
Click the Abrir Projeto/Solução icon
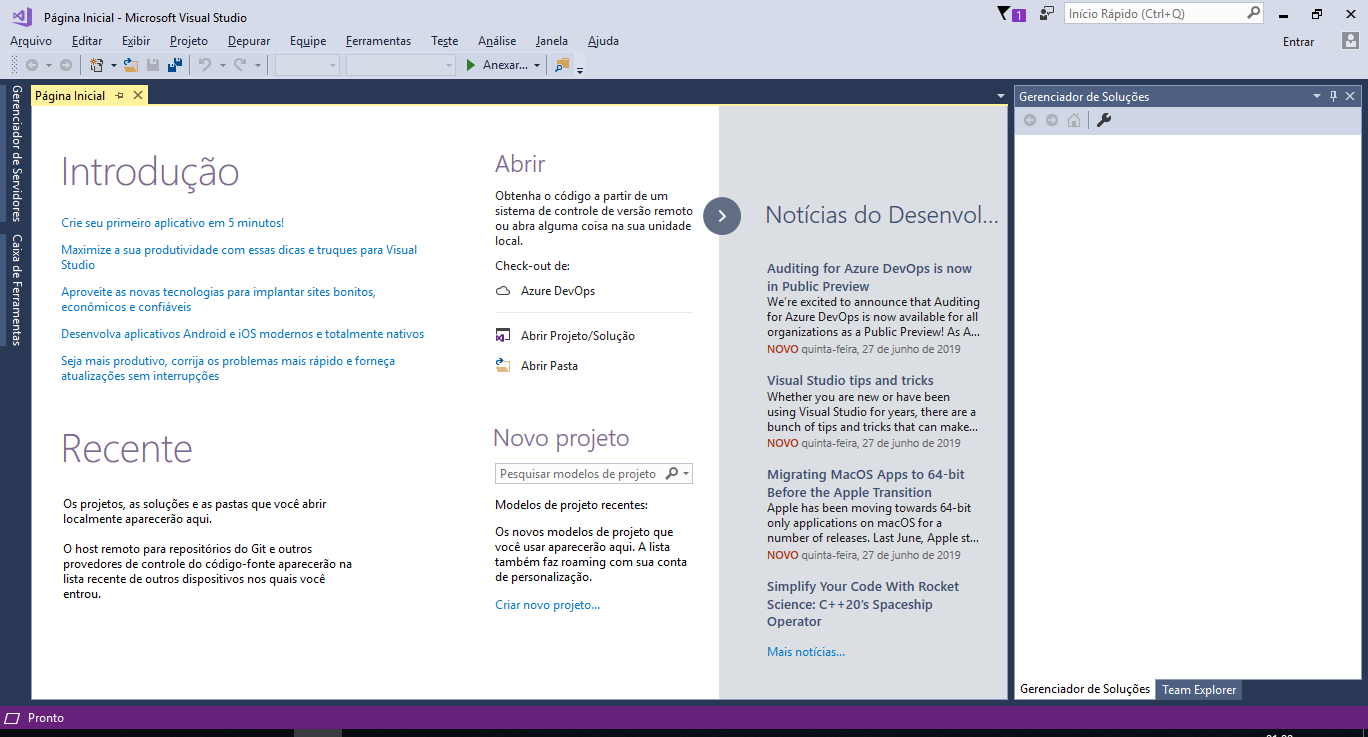pyautogui.click(x=503, y=336)
